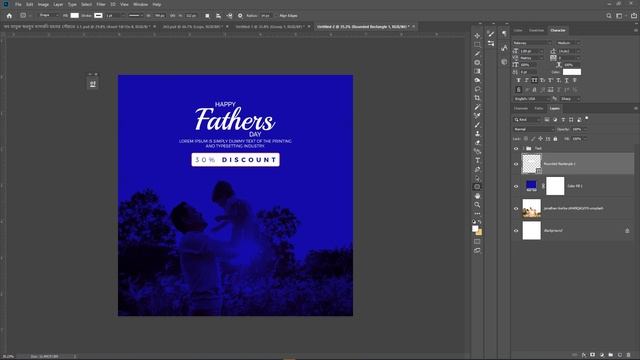Click the path operations icon in options bar
Screen dimensions: 640x360
click(x=207, y=16)
